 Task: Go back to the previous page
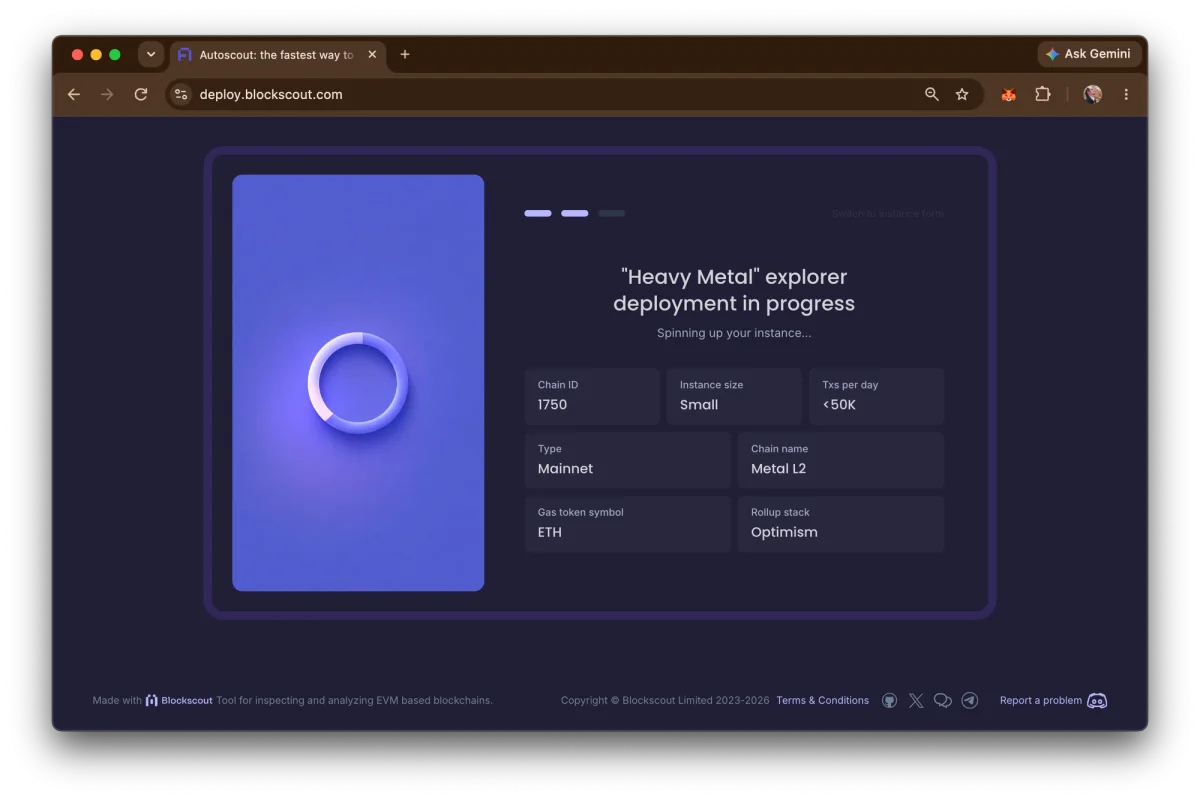(74, 94)
